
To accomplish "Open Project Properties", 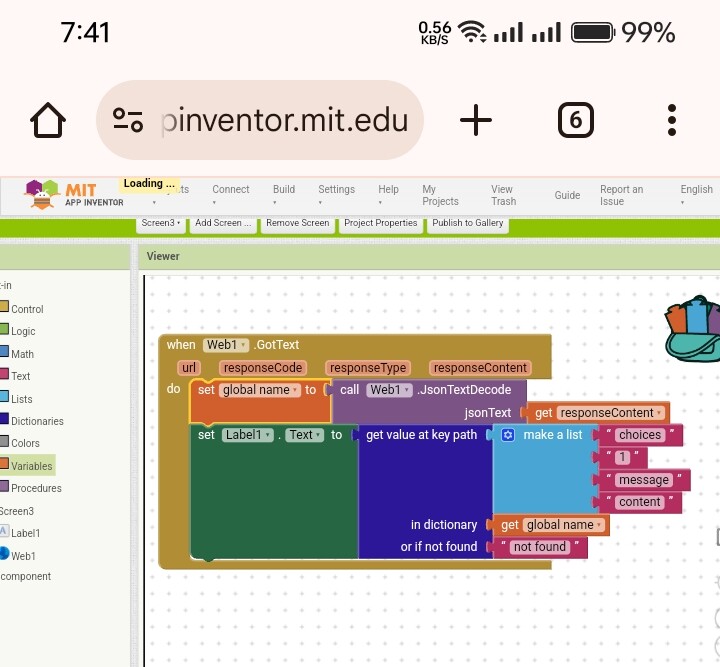I will coord(381,224).
